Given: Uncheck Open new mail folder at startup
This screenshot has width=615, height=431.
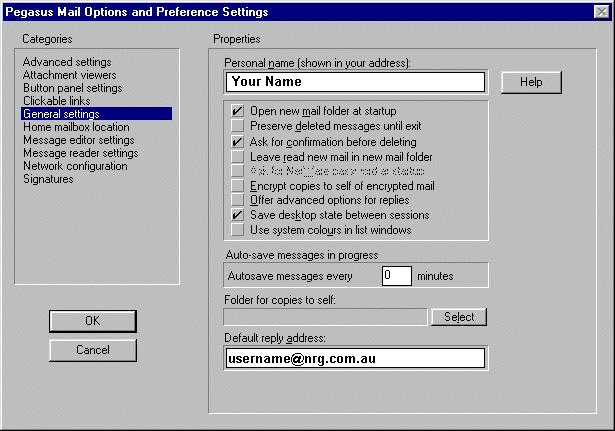Looking at the screenshot, I should coord(237,111).
